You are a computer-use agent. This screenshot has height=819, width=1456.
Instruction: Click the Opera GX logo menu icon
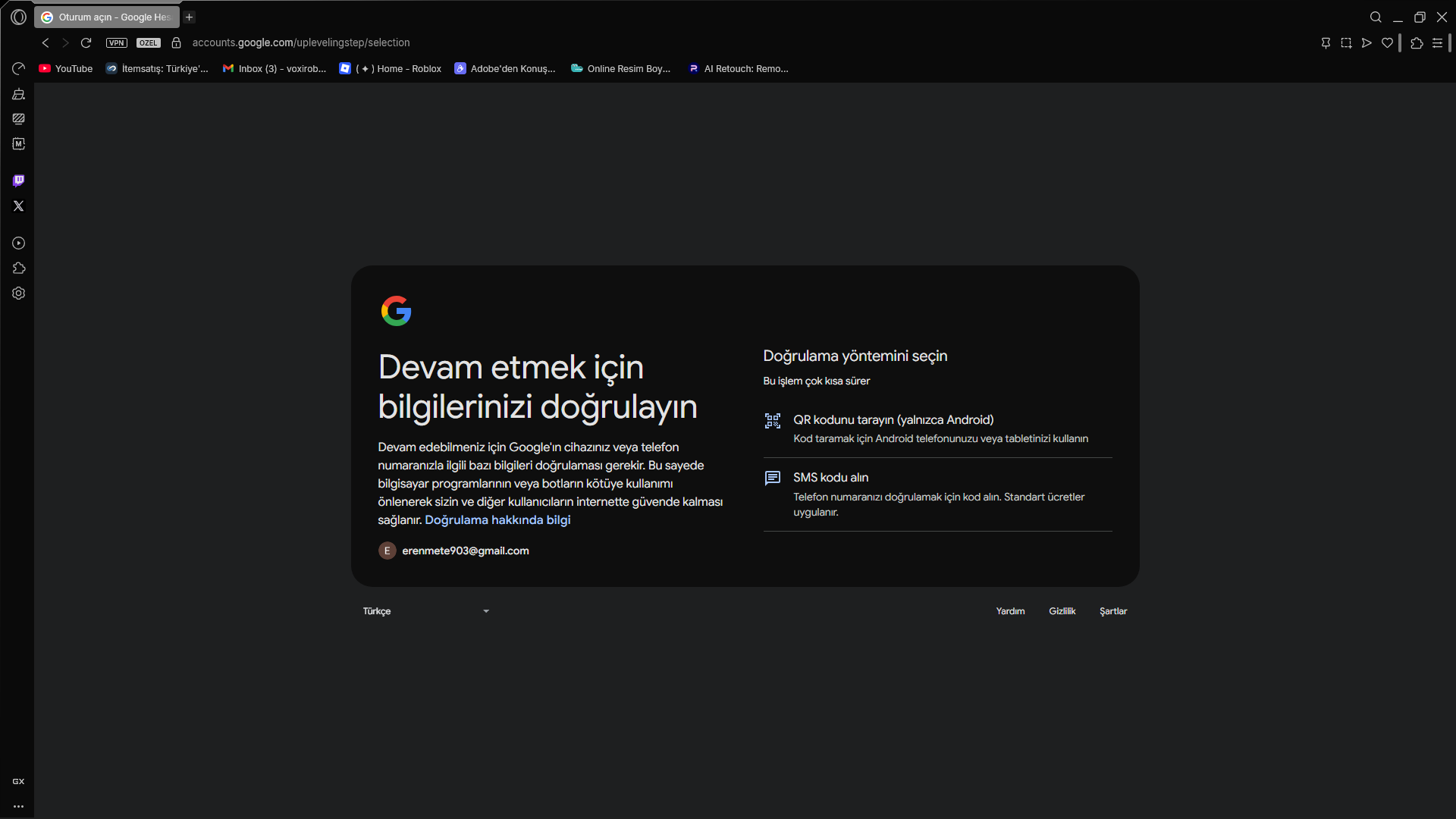[19, 17]
